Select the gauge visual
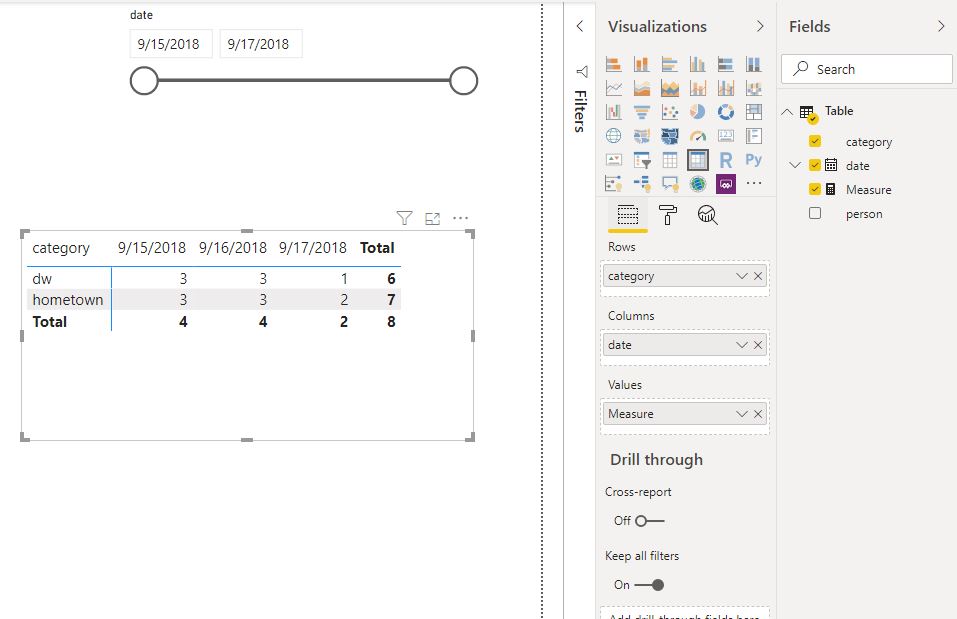This screenshot has width=957, height=619. click(x=698, y=136)
